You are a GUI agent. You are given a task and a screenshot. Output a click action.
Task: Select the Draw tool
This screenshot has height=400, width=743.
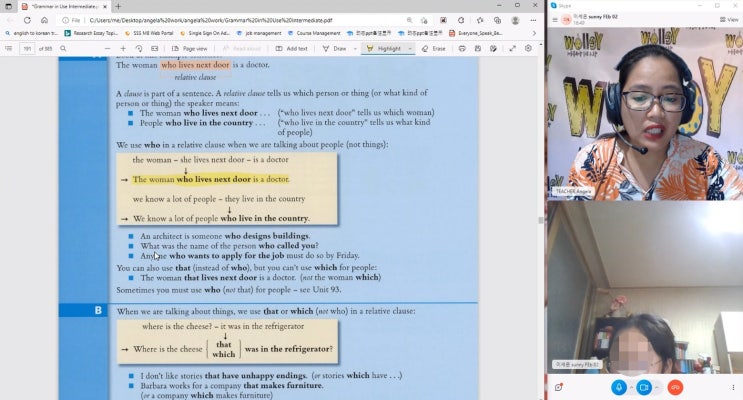click(335, 48)
